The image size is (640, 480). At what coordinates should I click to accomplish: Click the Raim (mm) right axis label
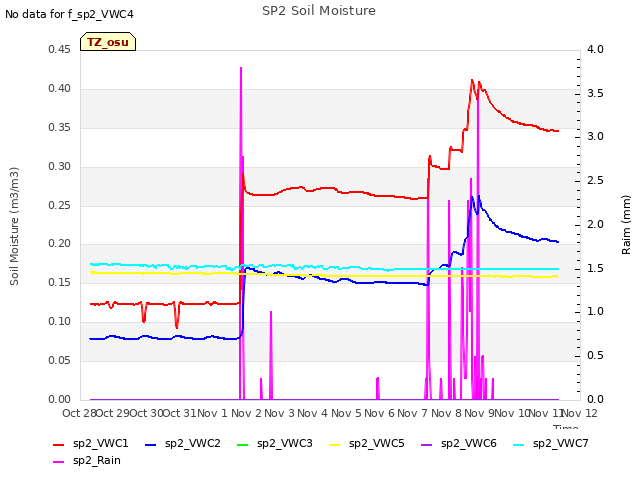pos(626,225)
